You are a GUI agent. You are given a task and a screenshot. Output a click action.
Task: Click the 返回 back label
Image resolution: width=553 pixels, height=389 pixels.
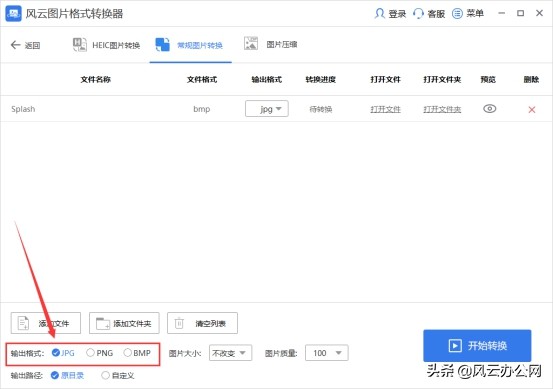pos(32,45)
